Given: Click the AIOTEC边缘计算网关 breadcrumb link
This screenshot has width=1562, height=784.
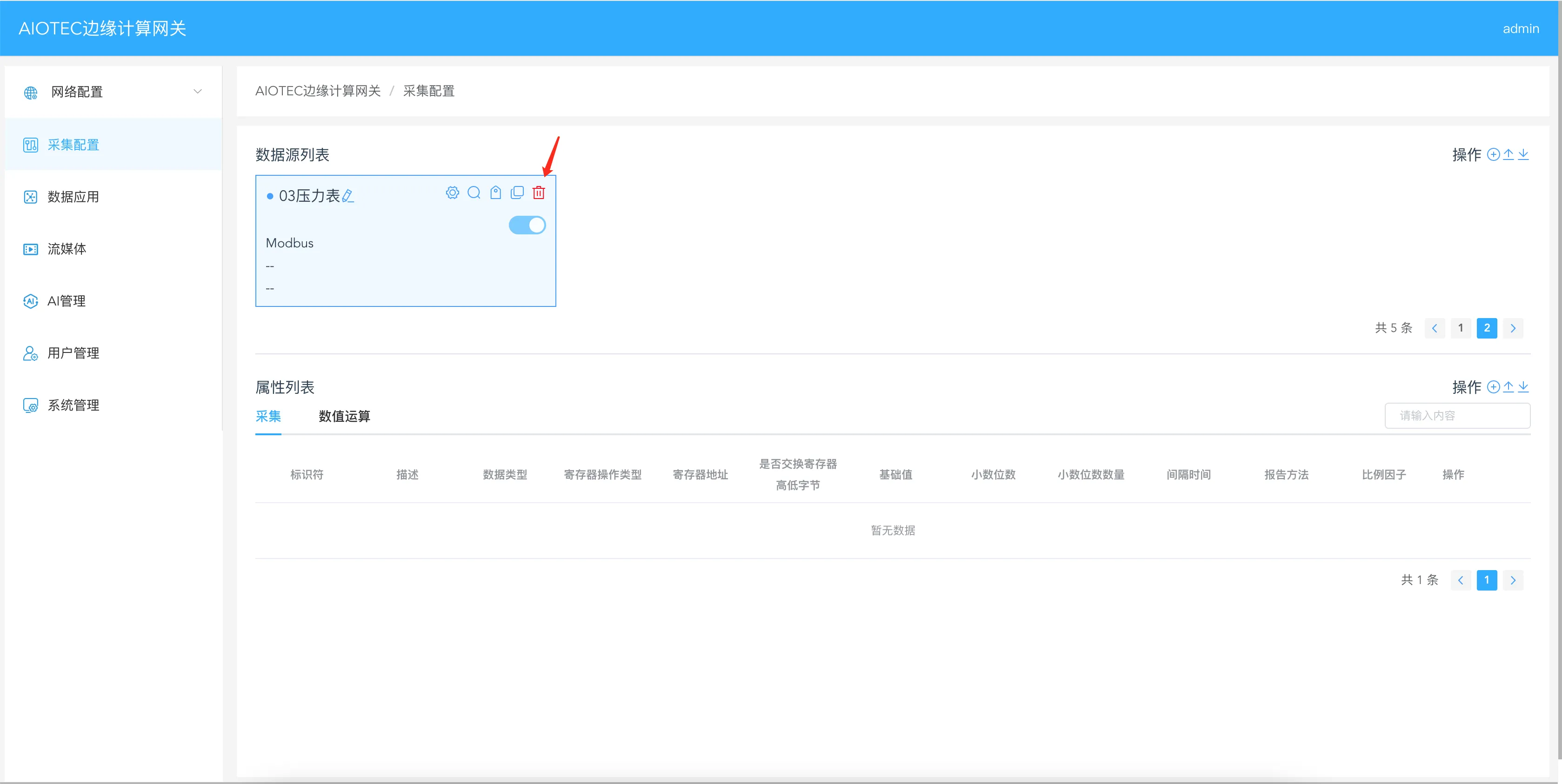Looking at the screenshot, I should tap(318, 91).
